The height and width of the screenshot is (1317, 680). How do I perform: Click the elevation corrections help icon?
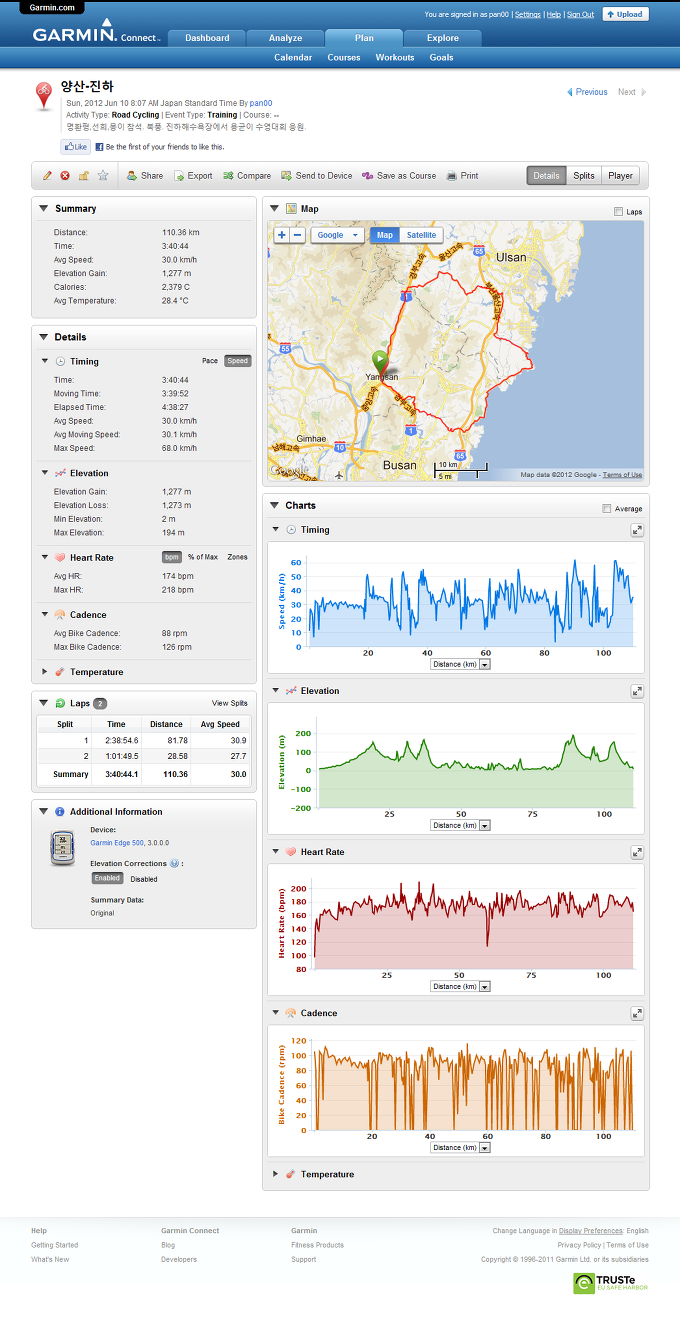174,863
